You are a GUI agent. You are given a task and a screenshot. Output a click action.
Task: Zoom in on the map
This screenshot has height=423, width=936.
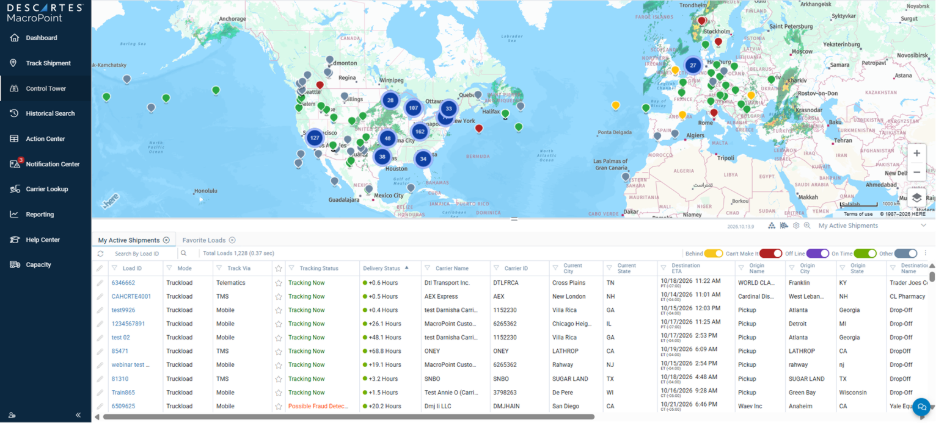click(x=916, y=153)
